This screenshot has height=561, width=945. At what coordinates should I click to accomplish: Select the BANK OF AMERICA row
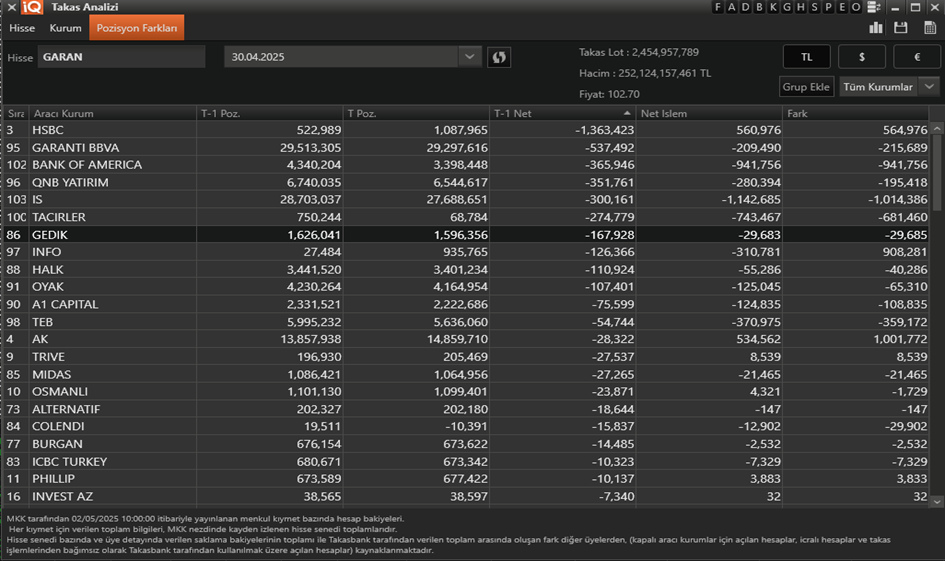(x=466, y=165)
